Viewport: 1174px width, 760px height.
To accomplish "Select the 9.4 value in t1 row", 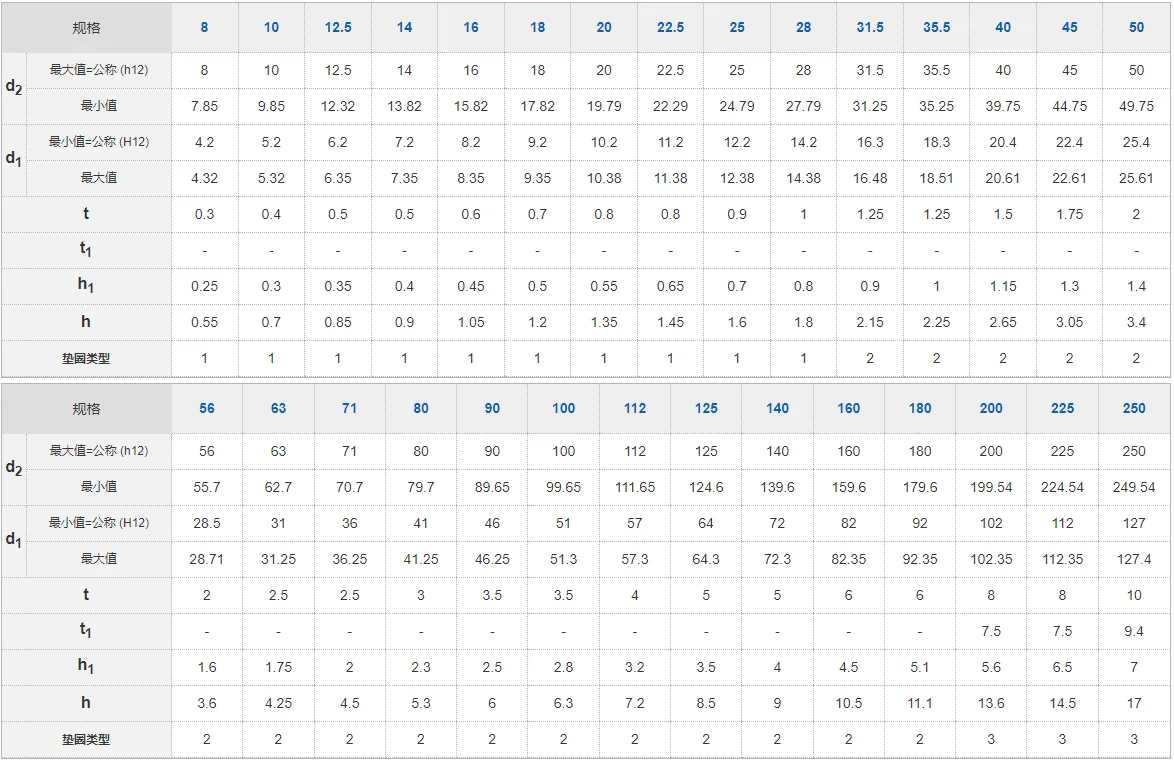I will [x=1134, y=631].
